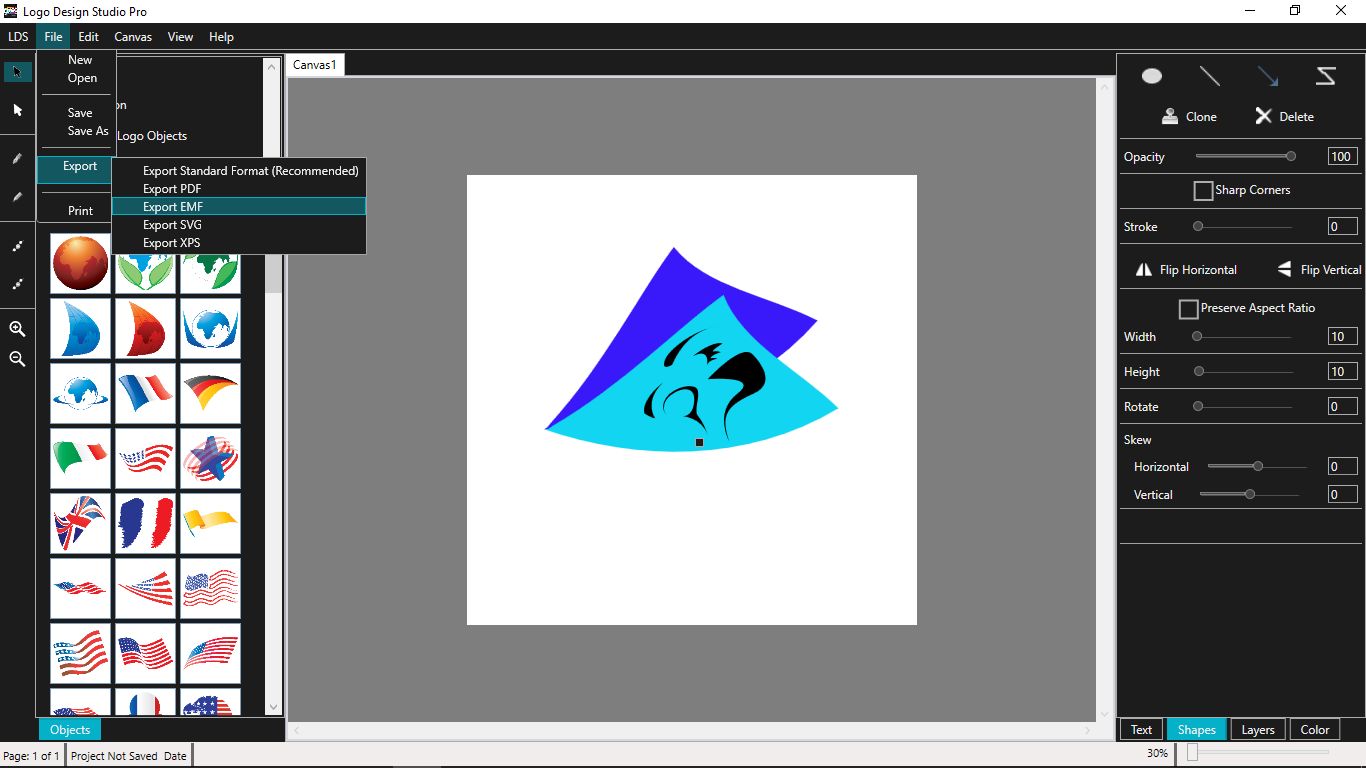Click the zoom out magnifier icon

click(x=17, y=359)
